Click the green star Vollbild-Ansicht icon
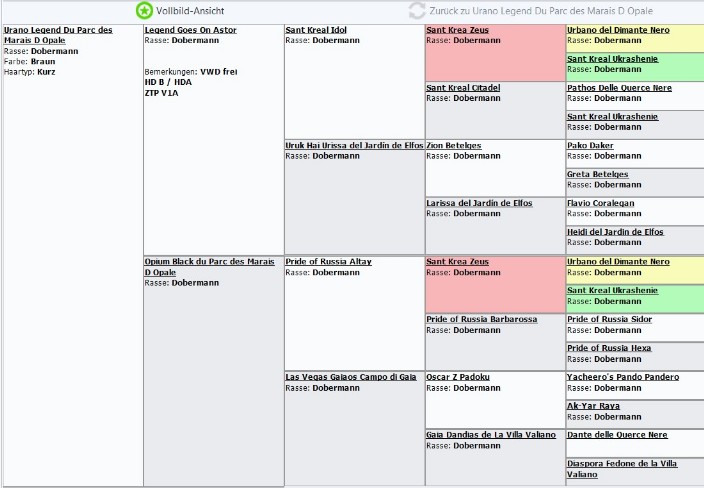 [x=144, y=11]
